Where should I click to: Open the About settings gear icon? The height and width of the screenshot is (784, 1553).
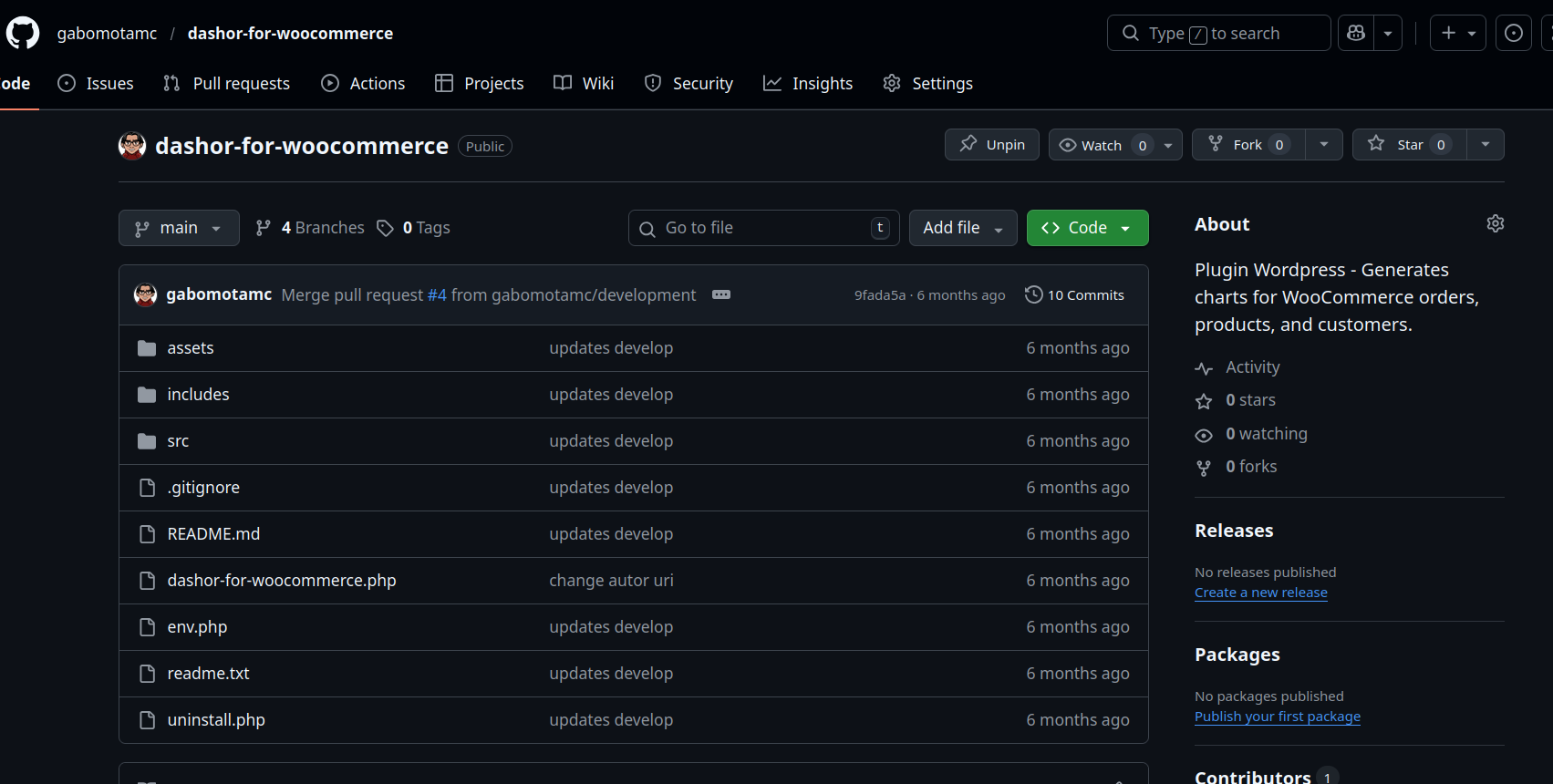click(x=1495, y=223)
